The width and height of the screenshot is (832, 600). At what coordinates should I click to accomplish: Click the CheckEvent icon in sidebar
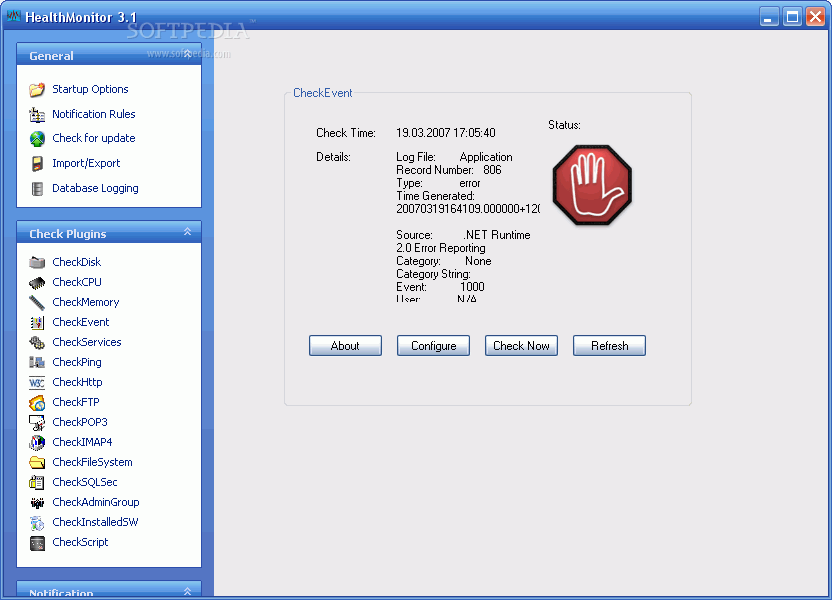coord(37,323)
